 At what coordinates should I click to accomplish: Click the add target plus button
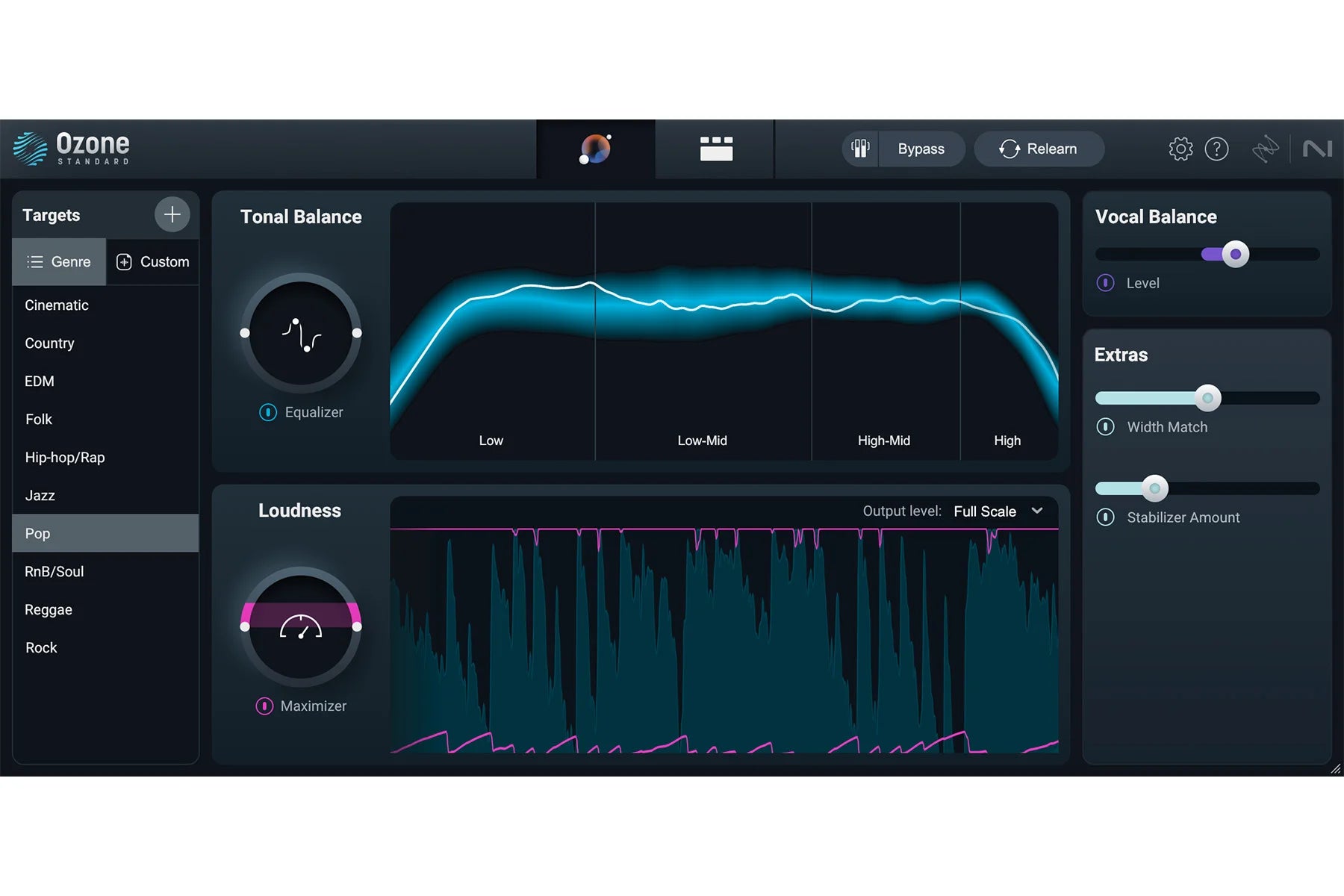click(x=172, y=215)
